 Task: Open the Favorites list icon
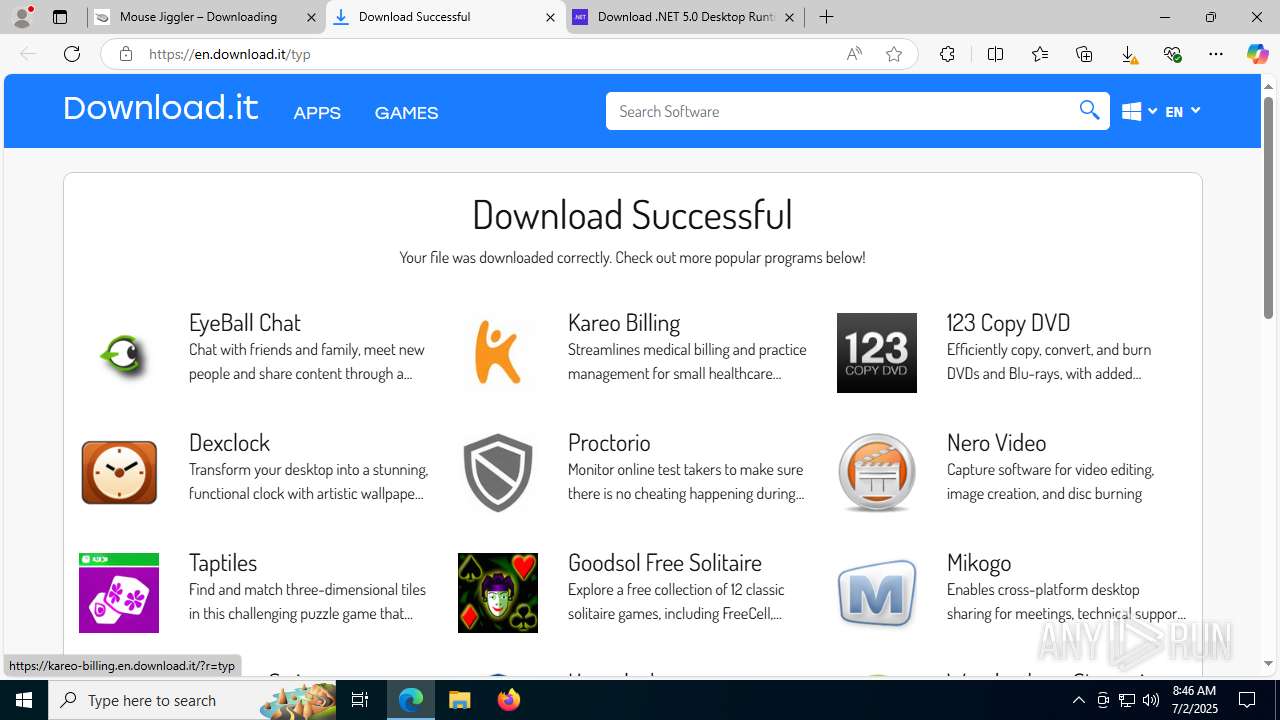point(1040,54)
